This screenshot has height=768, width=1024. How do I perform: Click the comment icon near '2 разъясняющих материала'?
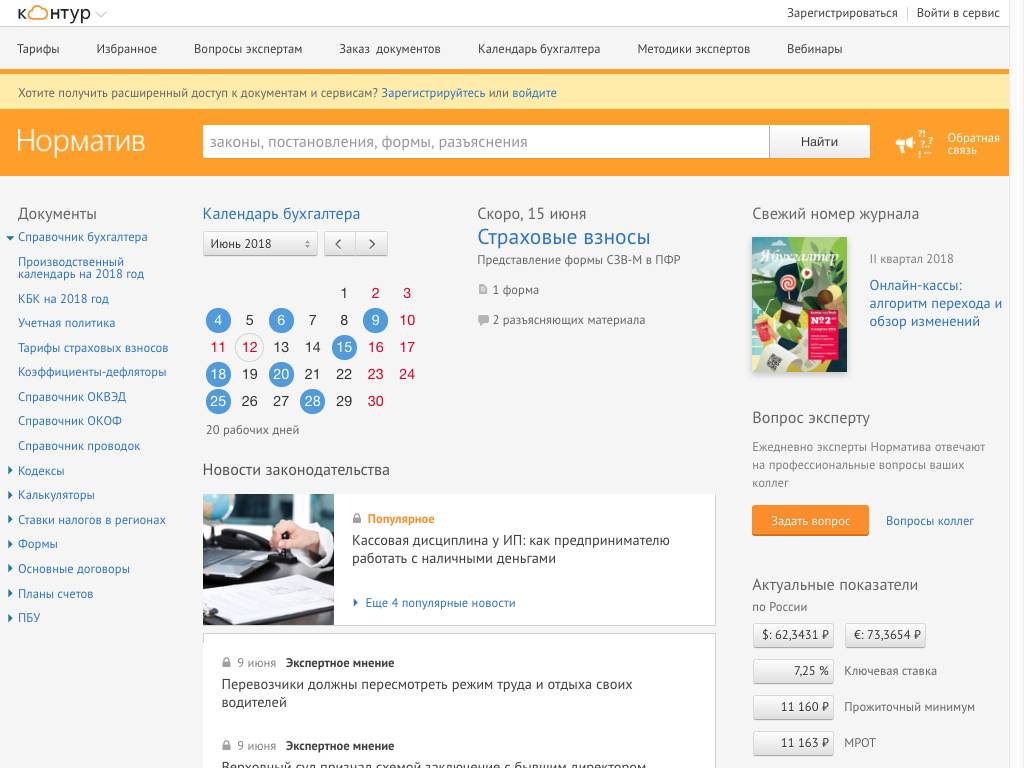tap(483, 321)
